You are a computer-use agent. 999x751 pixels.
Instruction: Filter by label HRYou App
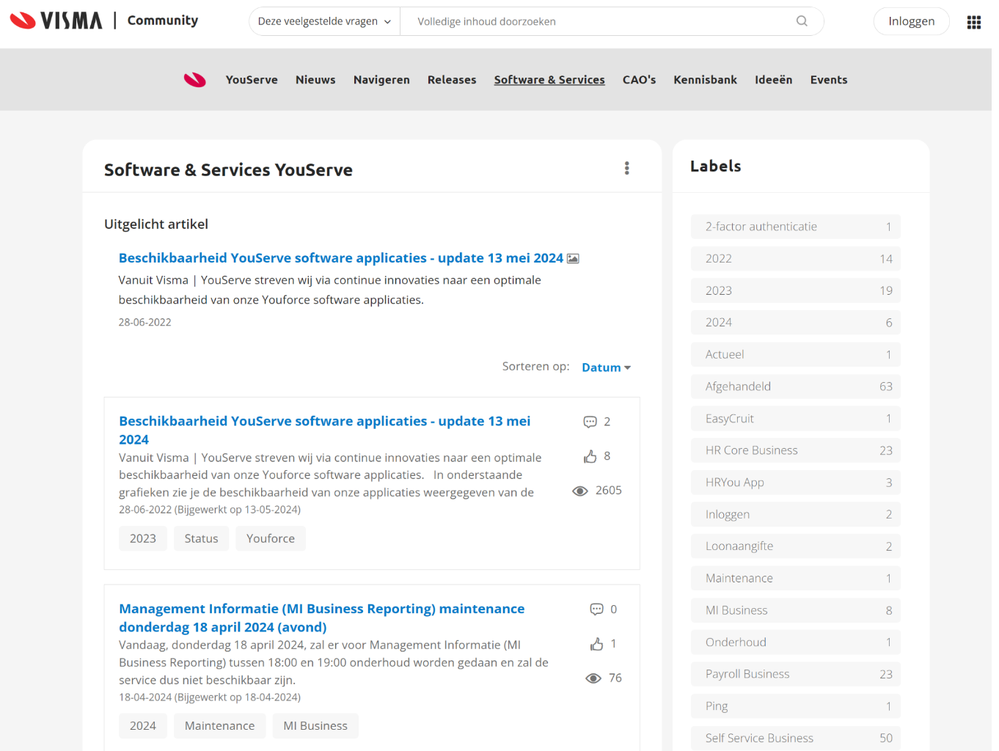pyautogui.click(x=796, y=482)
